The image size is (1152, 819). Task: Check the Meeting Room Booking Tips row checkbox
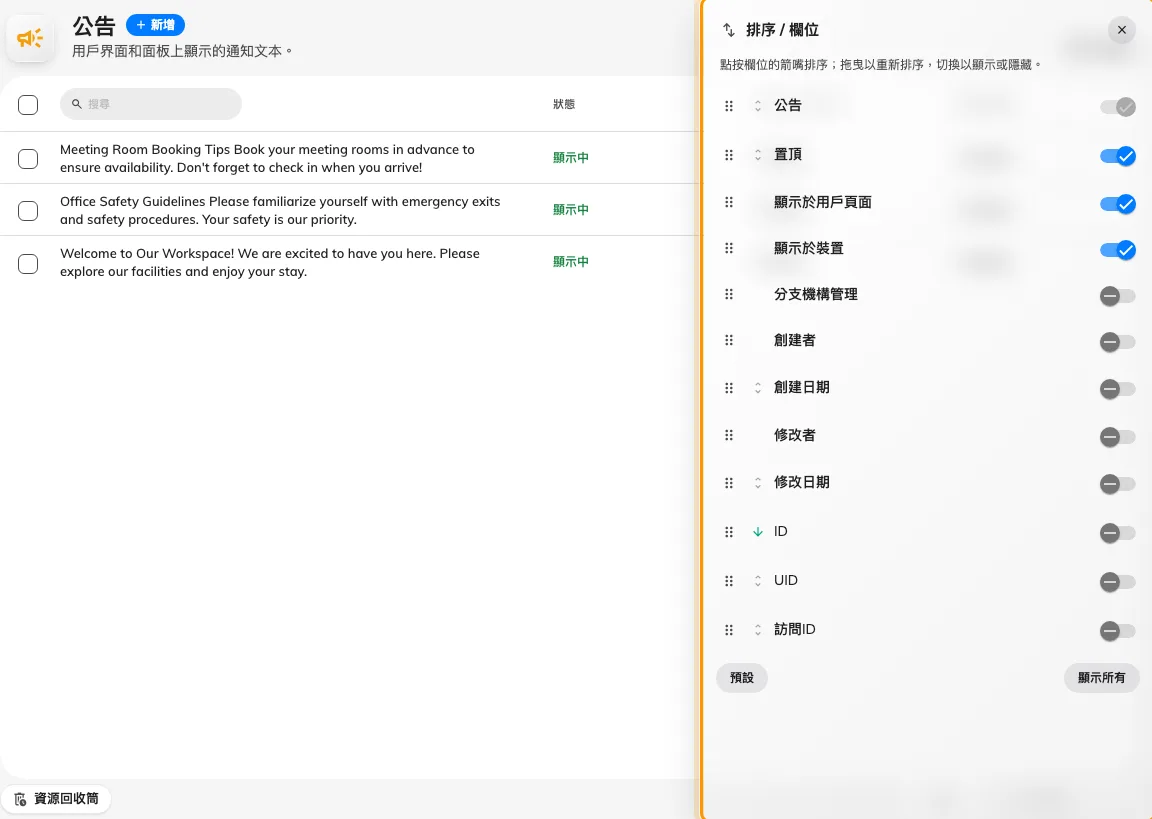click(28, 159)
